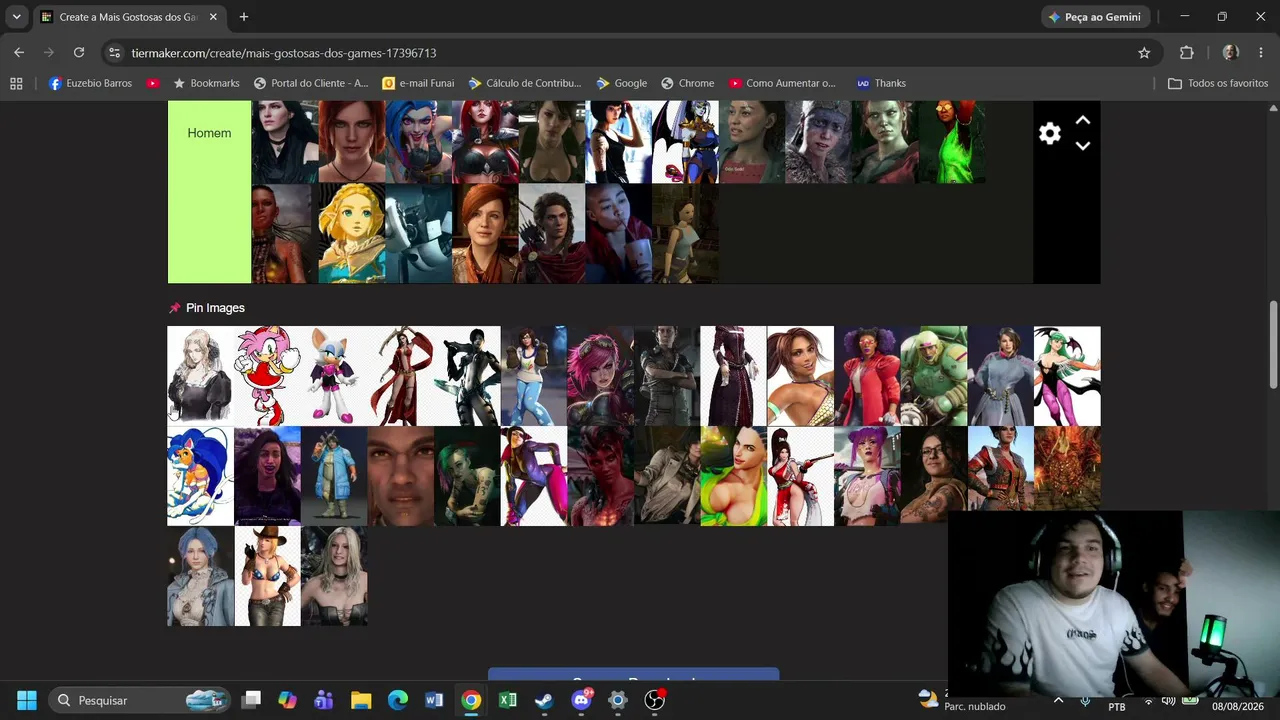View site information icon in address bar
This screenshot has width=1280, height=720.
114,53
